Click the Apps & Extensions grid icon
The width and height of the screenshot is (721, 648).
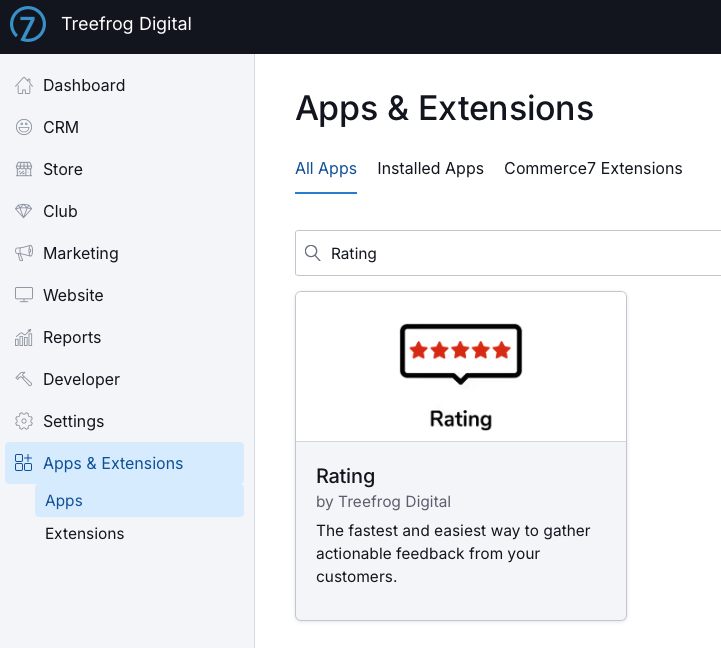pos(23,463)
